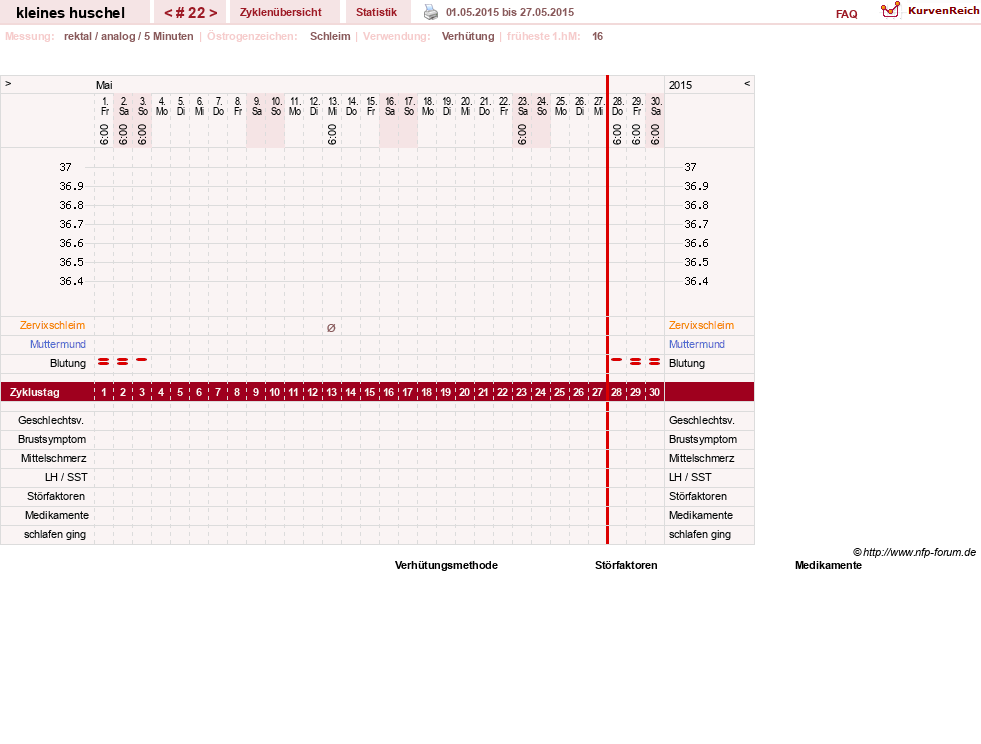Screen dimensions: 981x744
Task: Click heavy bleeding mark on cycle day 1
Action: [104, 362]
